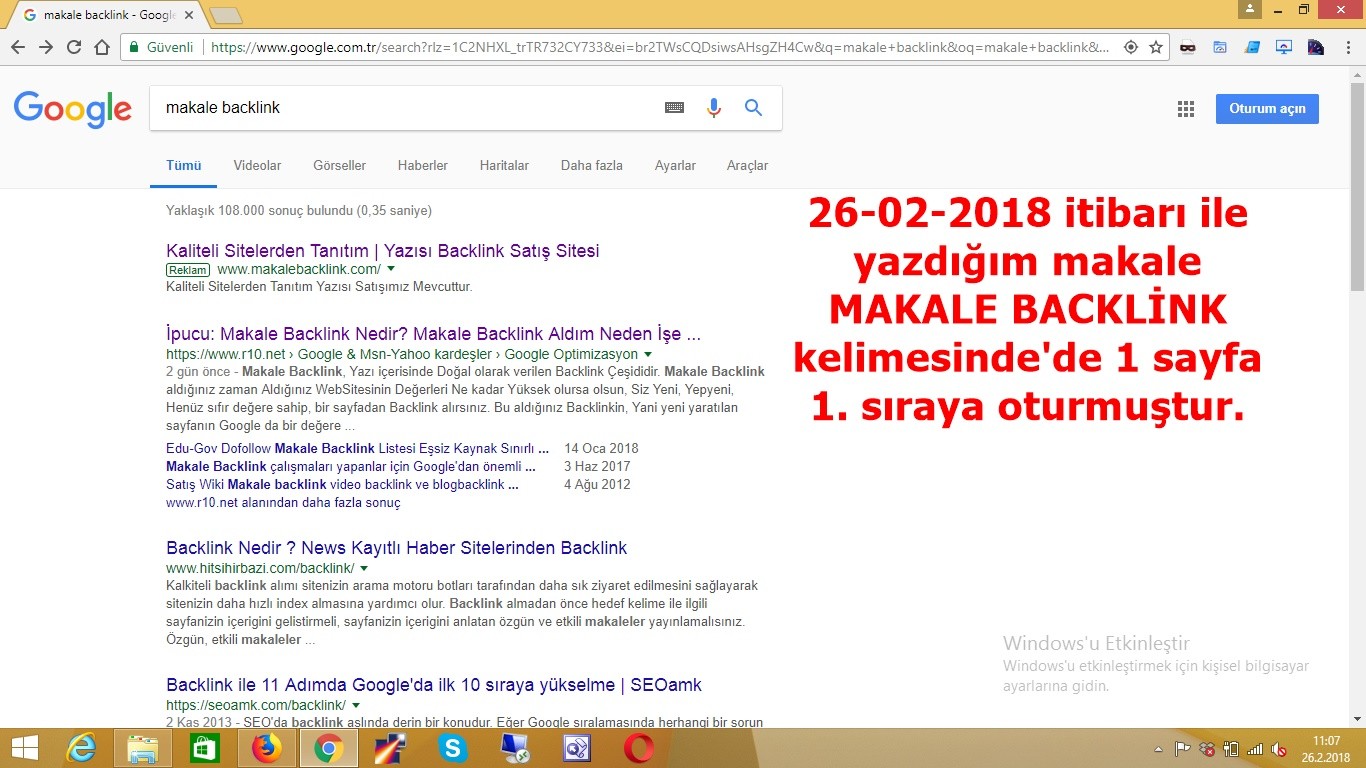The image size is (1366, 768).
Task: Open the Windows Start button
Action: tap(24, 748)
